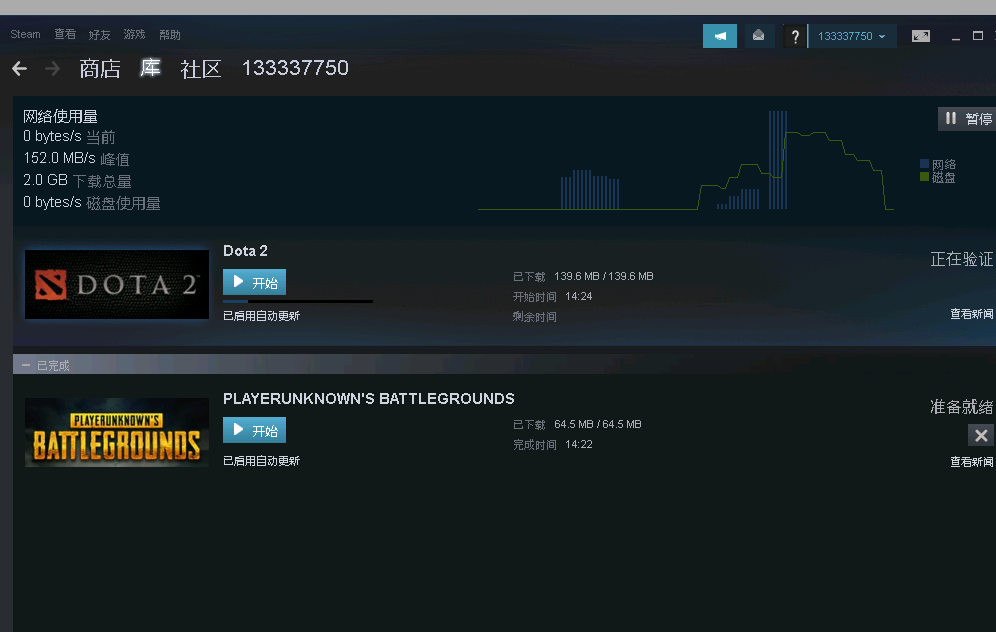Click the 网络使用量 heading
The width and height of the screenshot is (996, 632).
pos(60,116)
